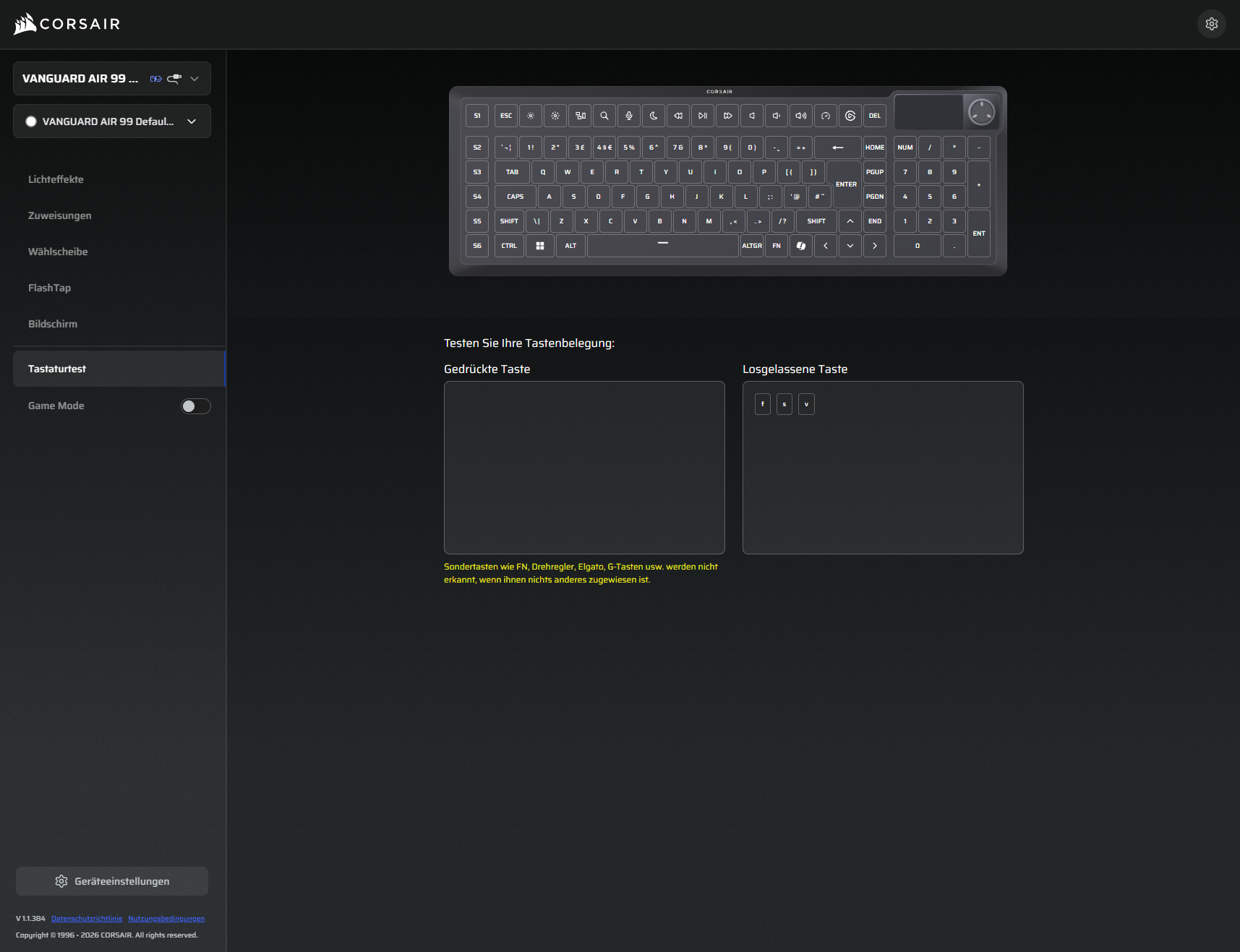Open the Lichteffekte section

tap(56, 179)
